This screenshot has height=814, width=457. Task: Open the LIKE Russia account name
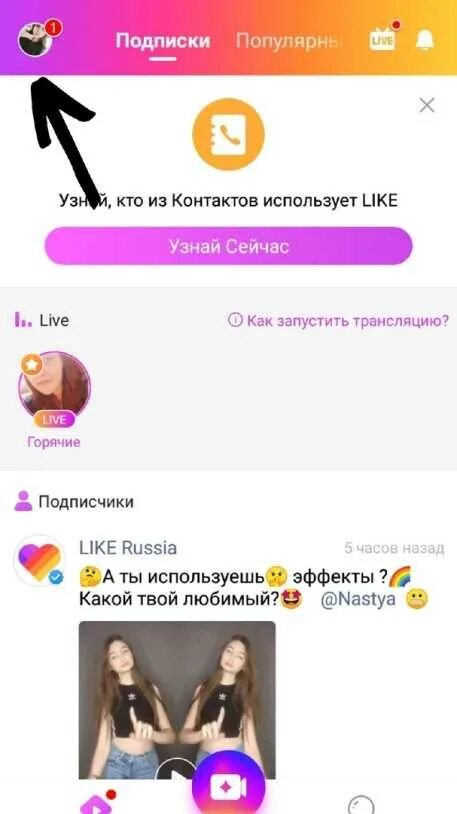[128, 548]
